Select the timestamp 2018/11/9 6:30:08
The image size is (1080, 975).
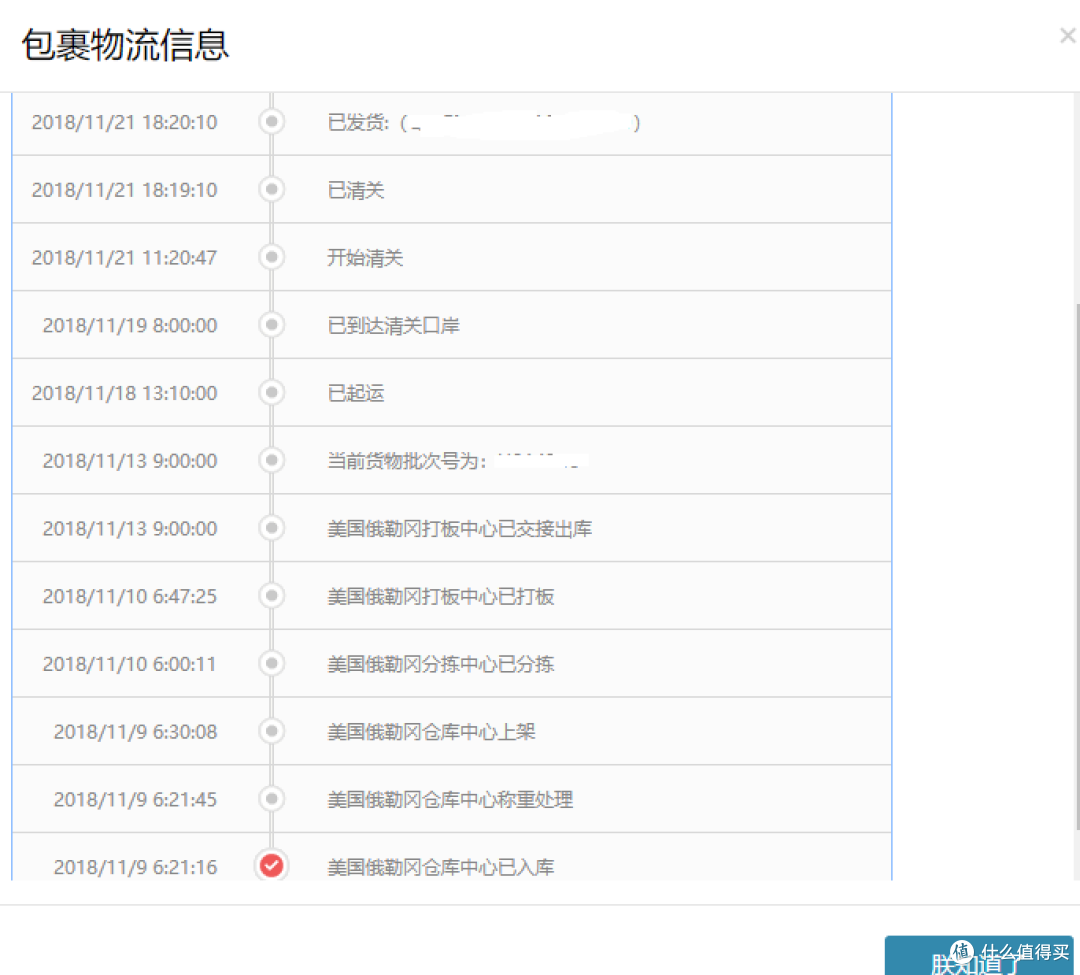pyautogui.click(x=136, y=732)
